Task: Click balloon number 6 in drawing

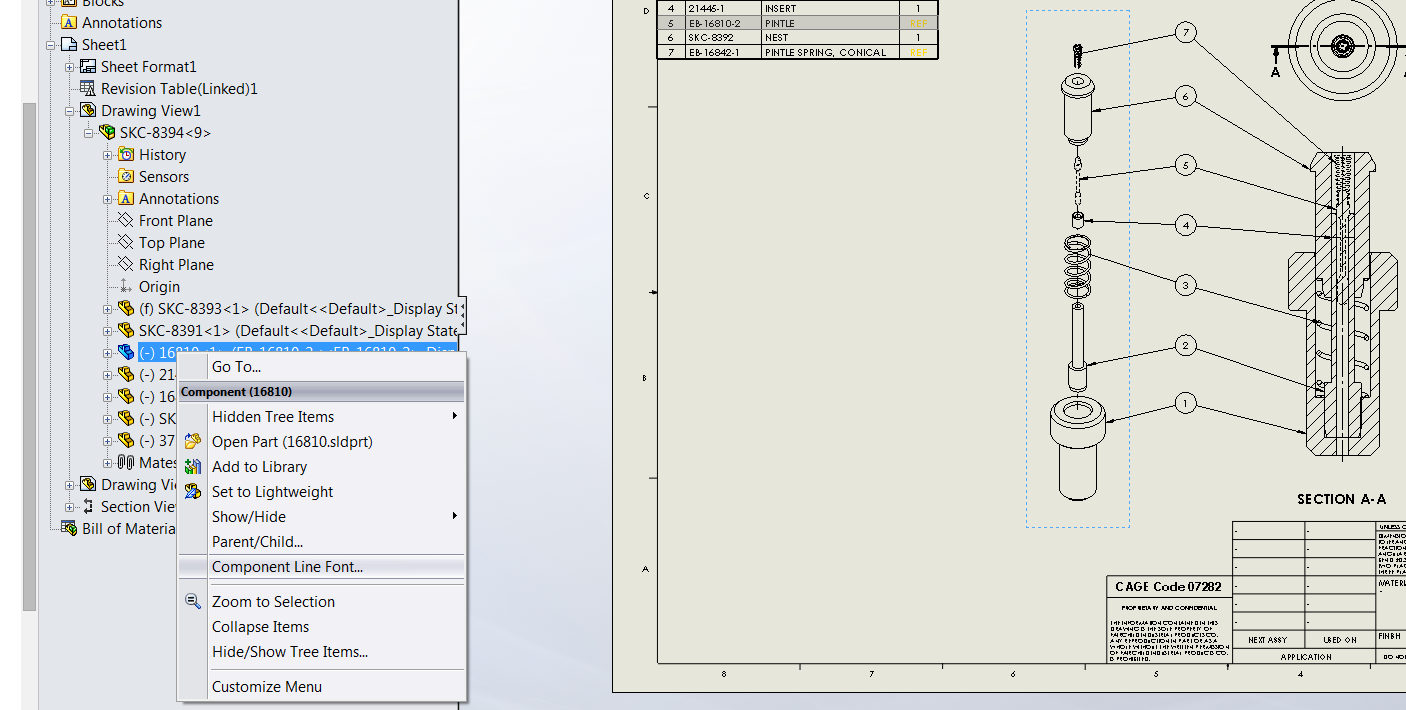Action: tap(1186, 97)
